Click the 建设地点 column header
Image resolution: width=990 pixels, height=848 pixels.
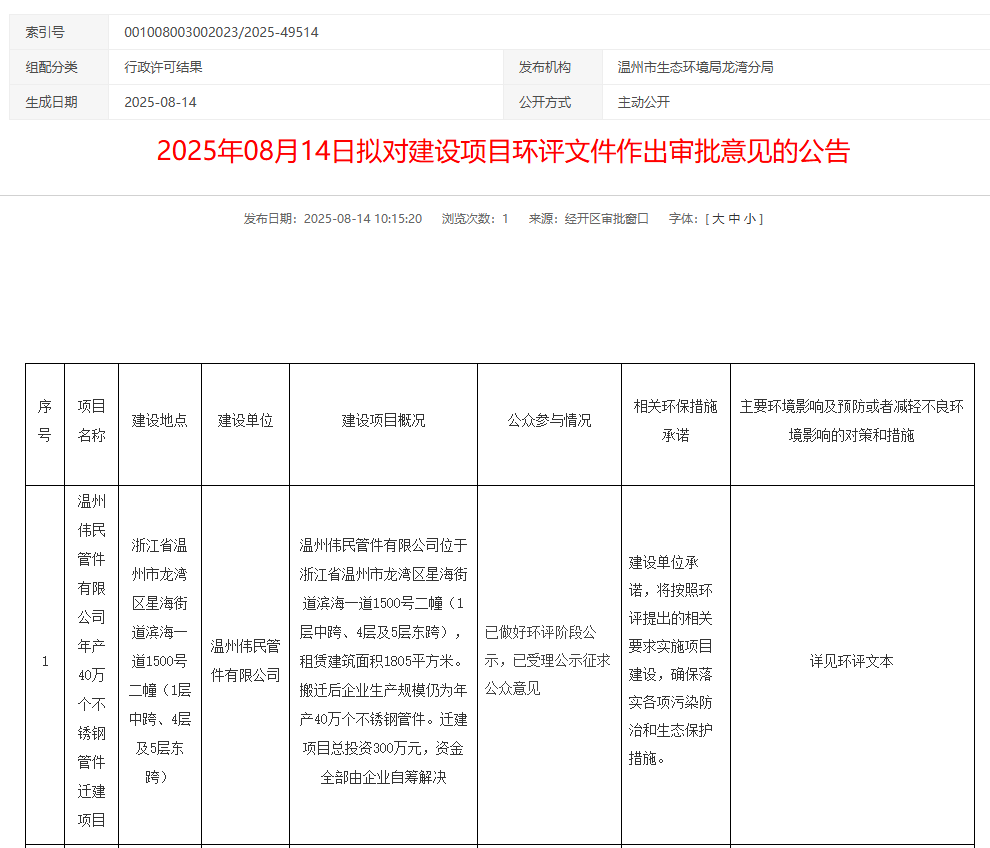(160, 421)
